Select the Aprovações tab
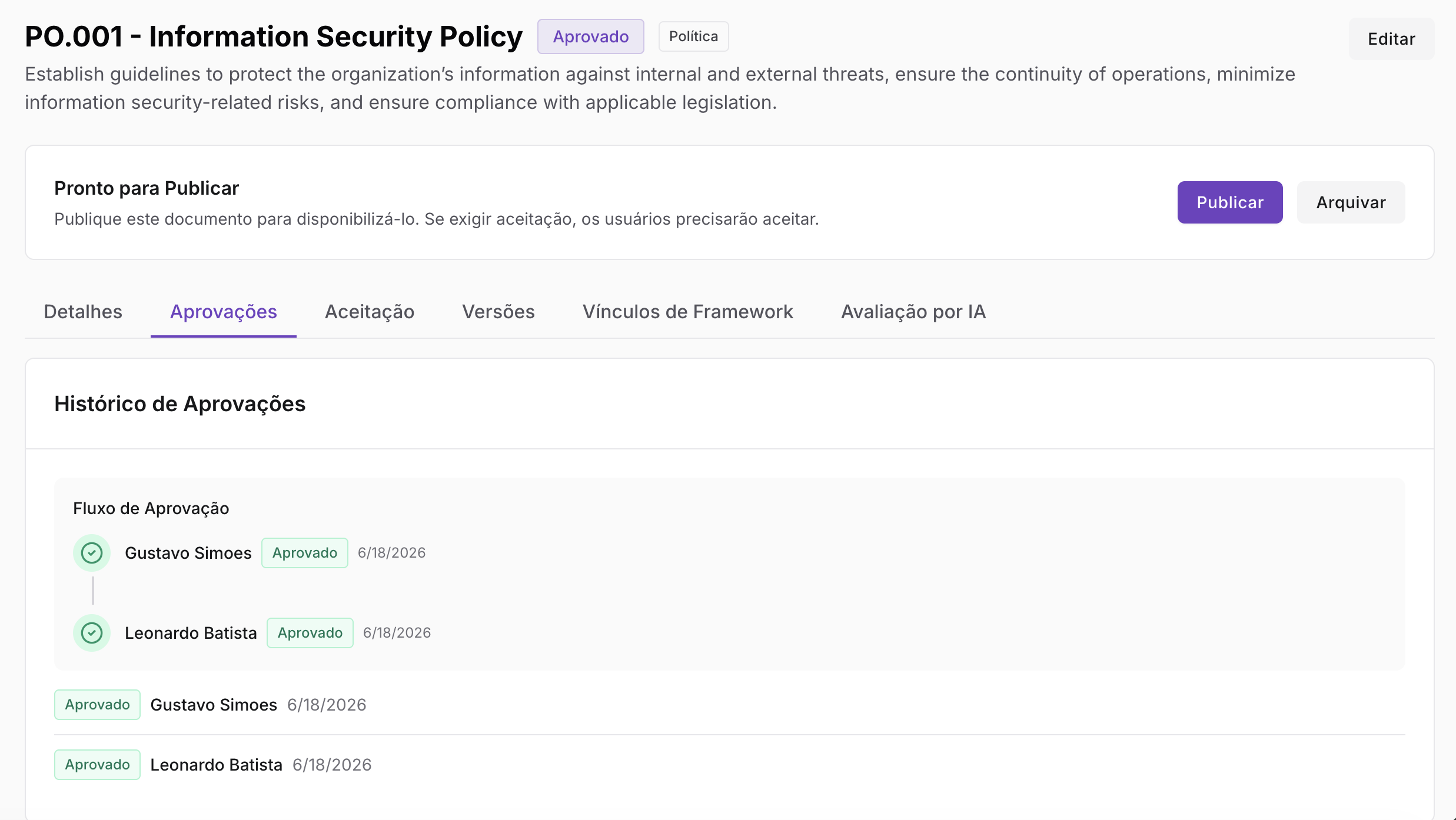This screenshot has width=1456, height=820. click(224, 312)
